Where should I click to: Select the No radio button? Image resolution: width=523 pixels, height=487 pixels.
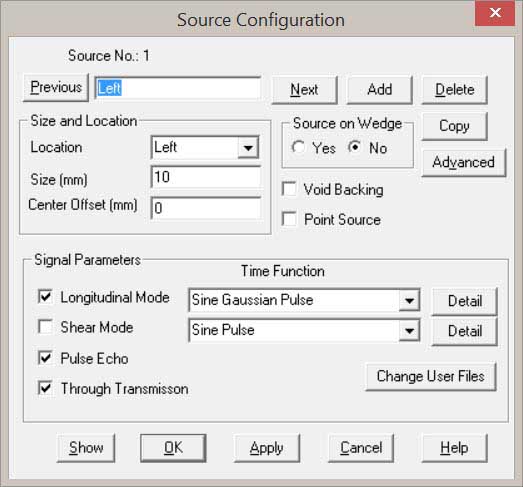[x=354, y=147]
